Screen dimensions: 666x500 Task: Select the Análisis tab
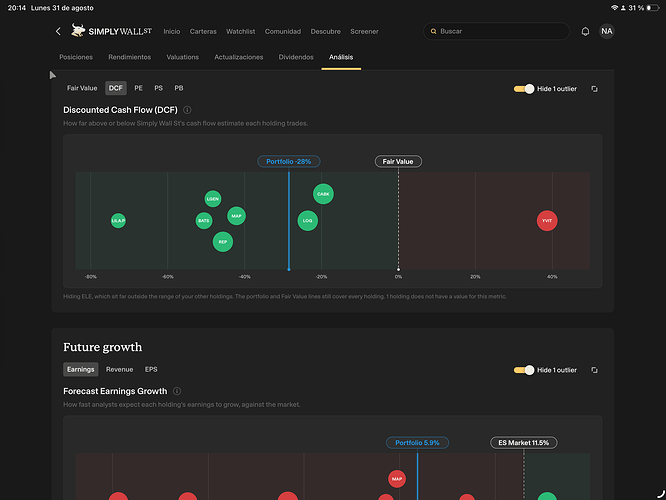[341, 57]
